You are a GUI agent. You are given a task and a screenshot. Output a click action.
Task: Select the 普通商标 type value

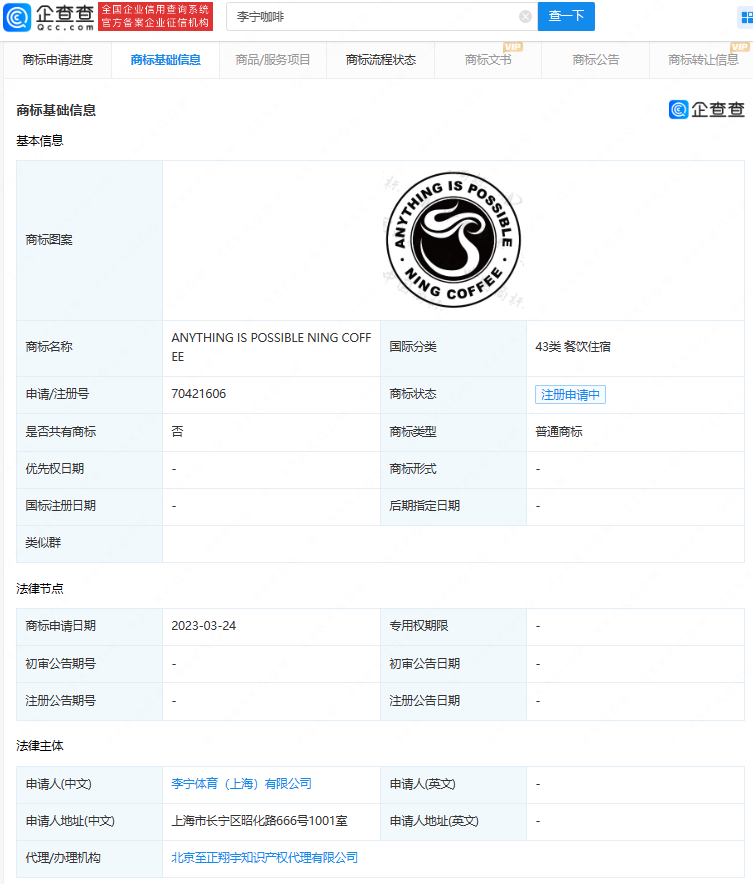point(559,432)
